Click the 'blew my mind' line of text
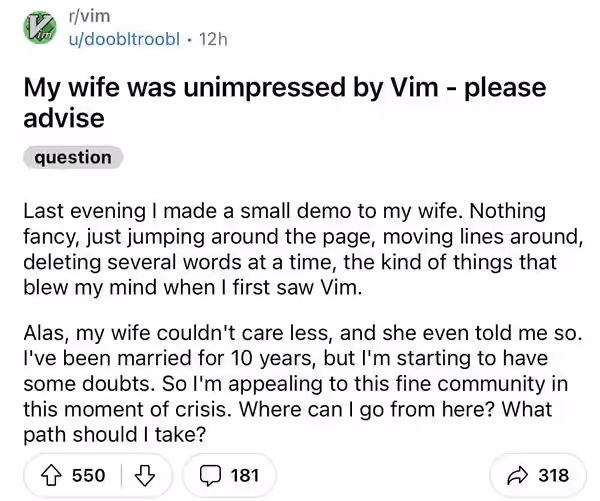600x501 pixels. [192, 287]
